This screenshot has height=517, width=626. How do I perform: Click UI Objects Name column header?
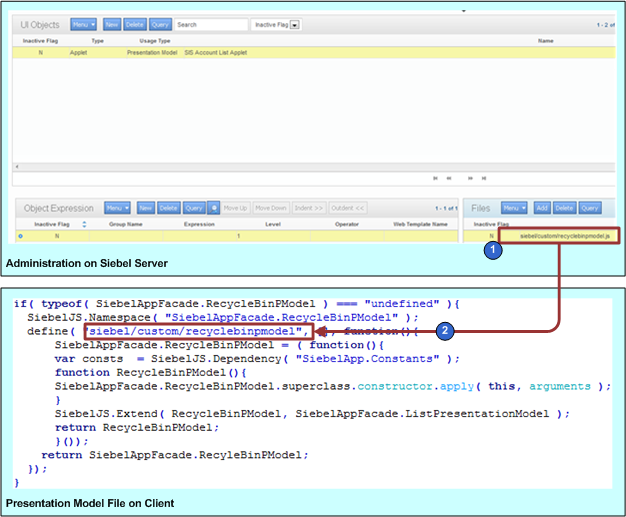545,41
